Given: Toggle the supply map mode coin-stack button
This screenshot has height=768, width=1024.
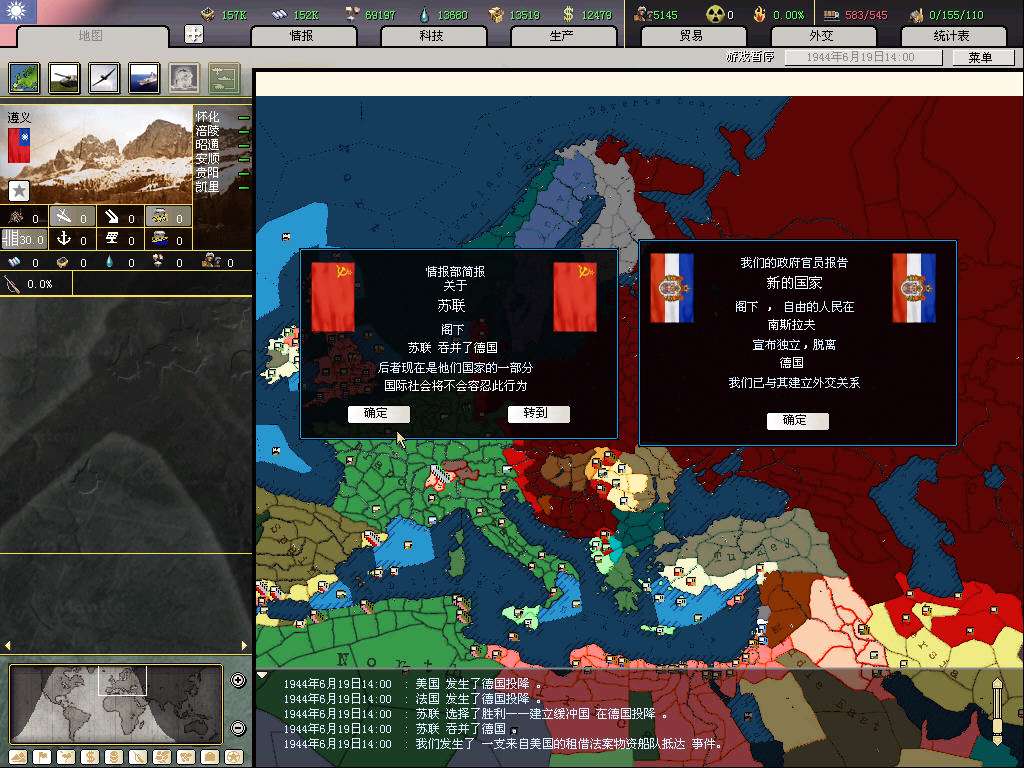Looking at the screenshot, I should (113, 758).
